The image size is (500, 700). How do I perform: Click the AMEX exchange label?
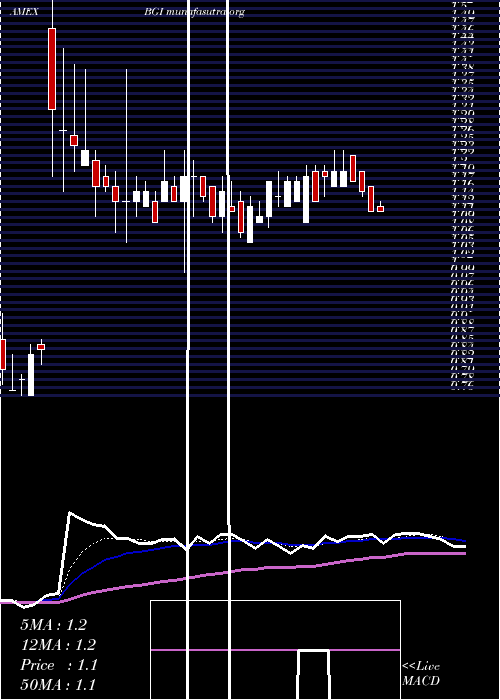point(24,12)
